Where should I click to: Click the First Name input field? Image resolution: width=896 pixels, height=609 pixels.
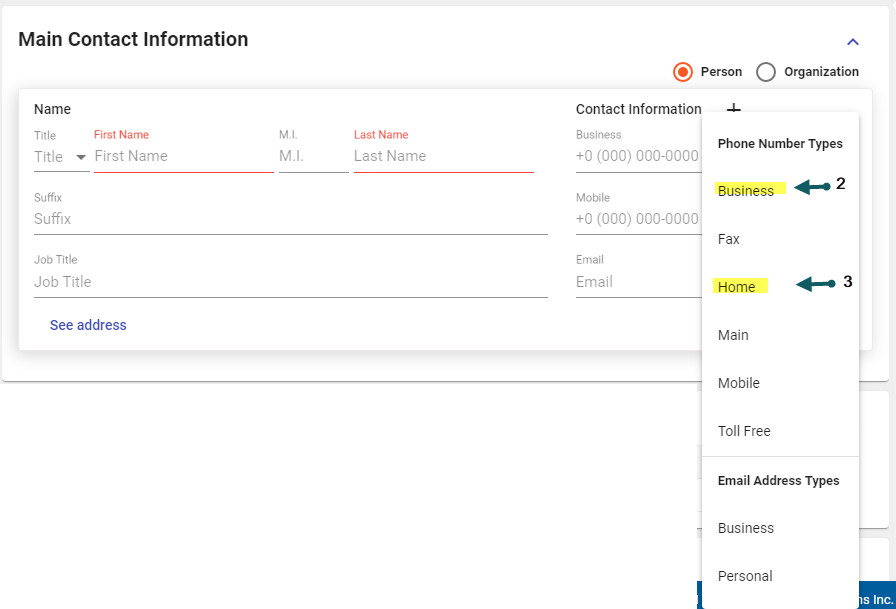pyautogui.click(x=183, y=156)
